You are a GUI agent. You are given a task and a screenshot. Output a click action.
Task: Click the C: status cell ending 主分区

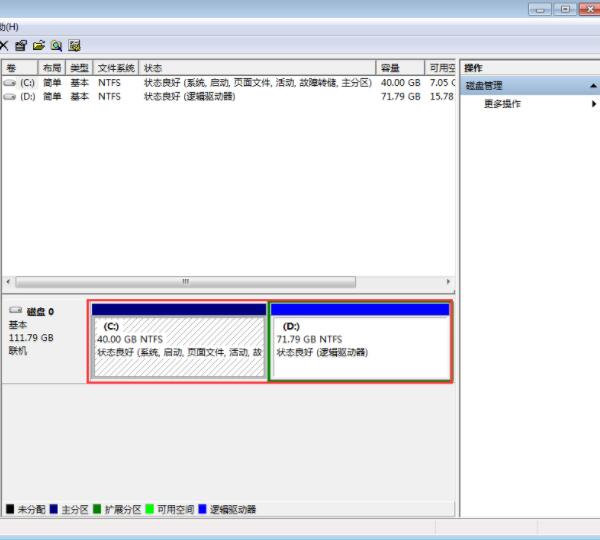click(258, 83)
